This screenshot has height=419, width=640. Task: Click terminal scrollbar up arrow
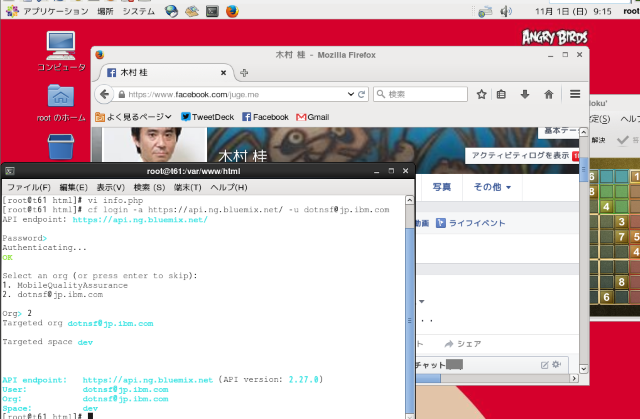coord(409,200)
